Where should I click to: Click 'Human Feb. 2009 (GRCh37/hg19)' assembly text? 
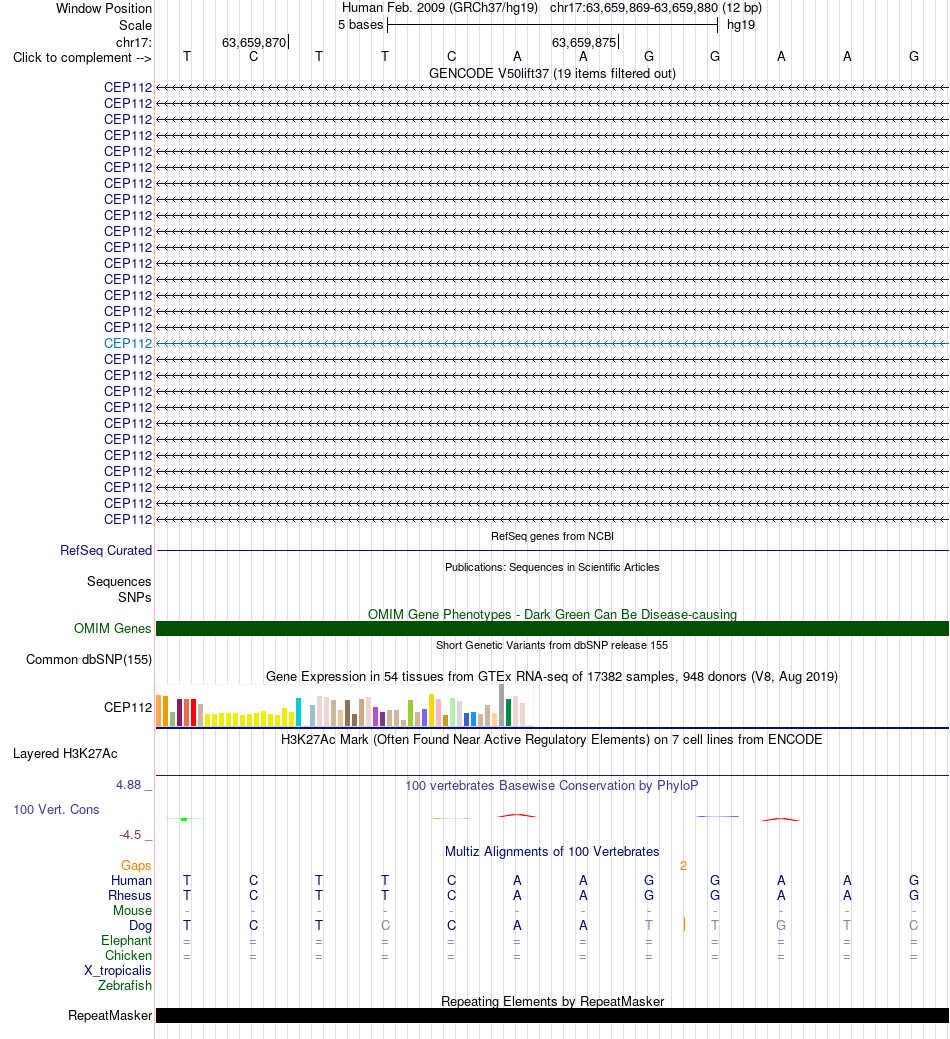[440, 8]
